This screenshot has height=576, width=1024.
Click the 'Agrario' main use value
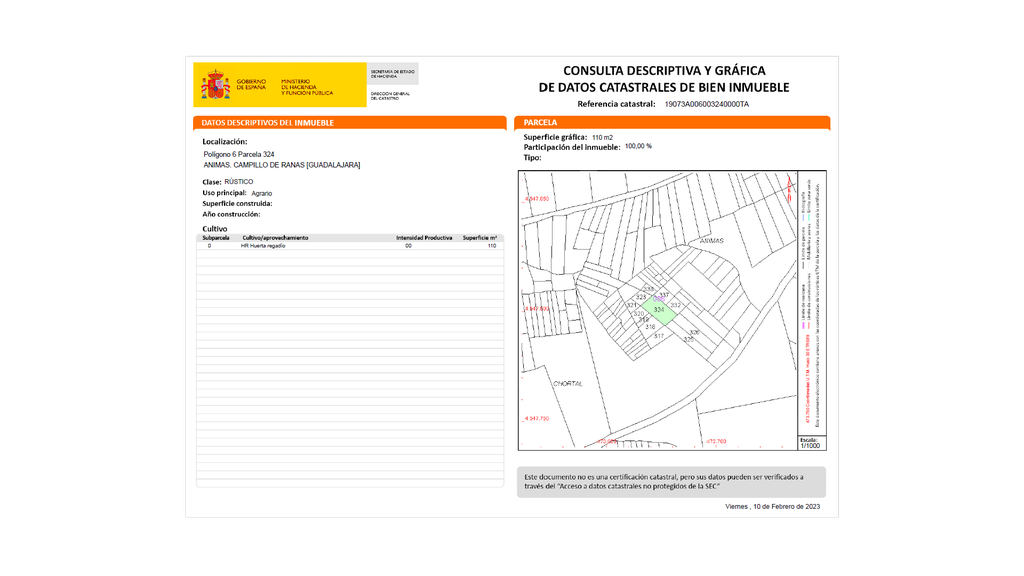(261, 193)
